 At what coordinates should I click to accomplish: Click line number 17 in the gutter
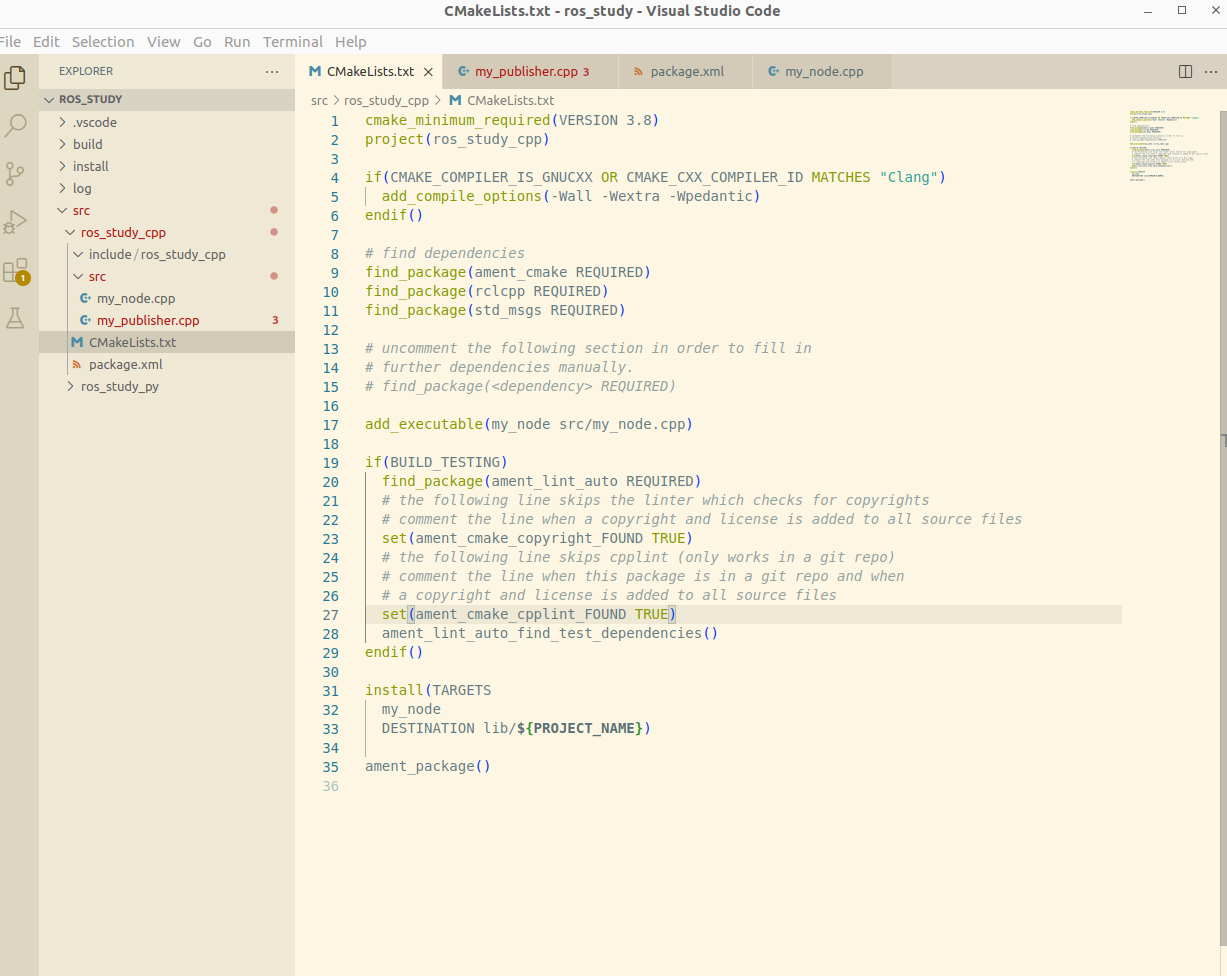point(331,424)
